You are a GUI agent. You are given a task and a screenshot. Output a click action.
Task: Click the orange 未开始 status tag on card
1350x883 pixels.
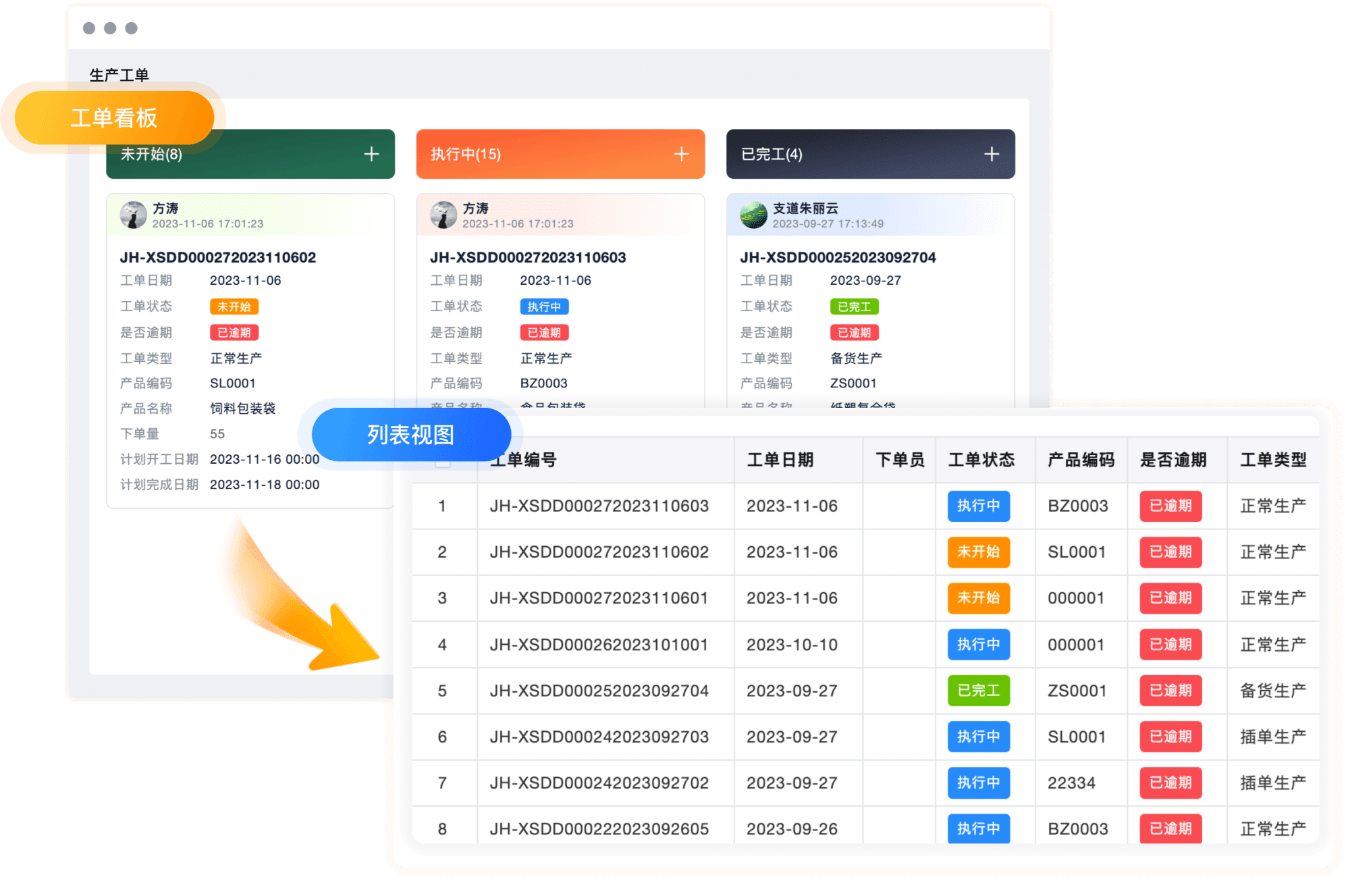pos(234,307)
